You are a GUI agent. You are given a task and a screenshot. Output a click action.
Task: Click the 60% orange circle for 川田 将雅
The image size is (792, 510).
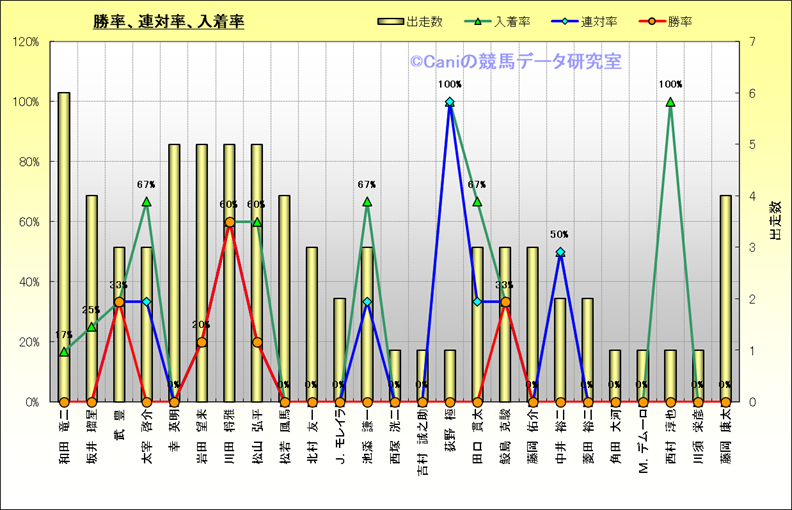tap(230, 222)
